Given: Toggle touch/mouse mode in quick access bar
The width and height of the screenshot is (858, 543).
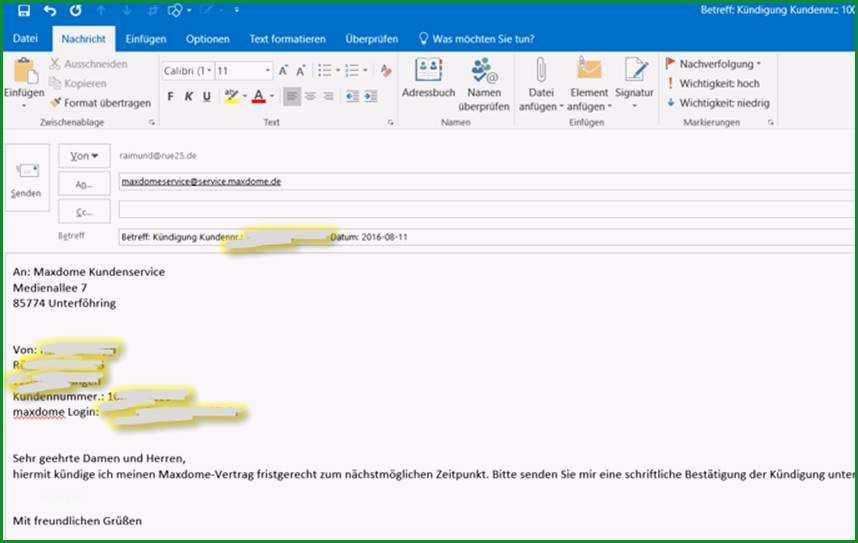Looking at the screenshot, I should pos(175,10).
